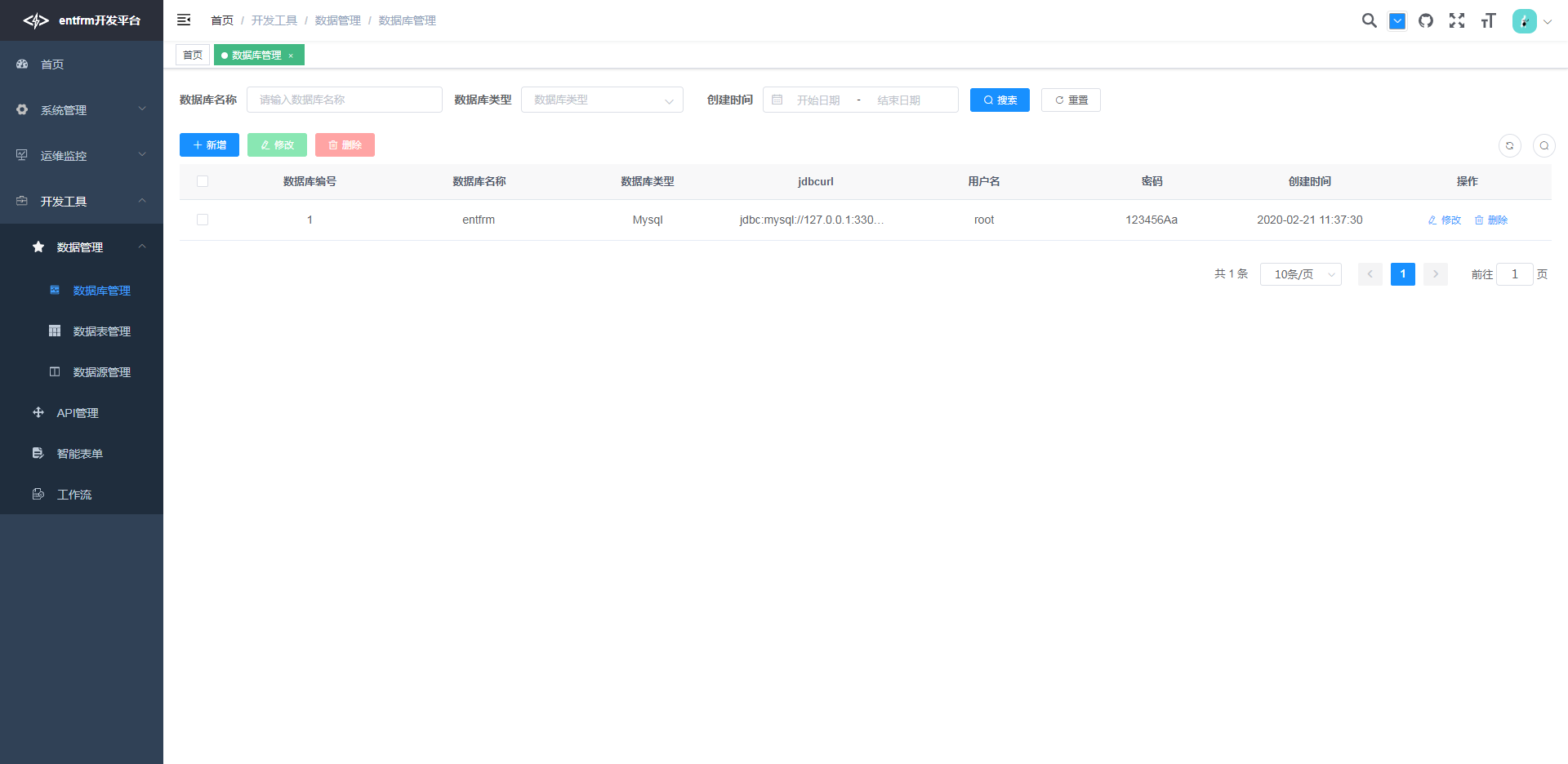Open the search icon in the top navbar
This screenshot has width=1568, height=764.
coord(1370,20)
